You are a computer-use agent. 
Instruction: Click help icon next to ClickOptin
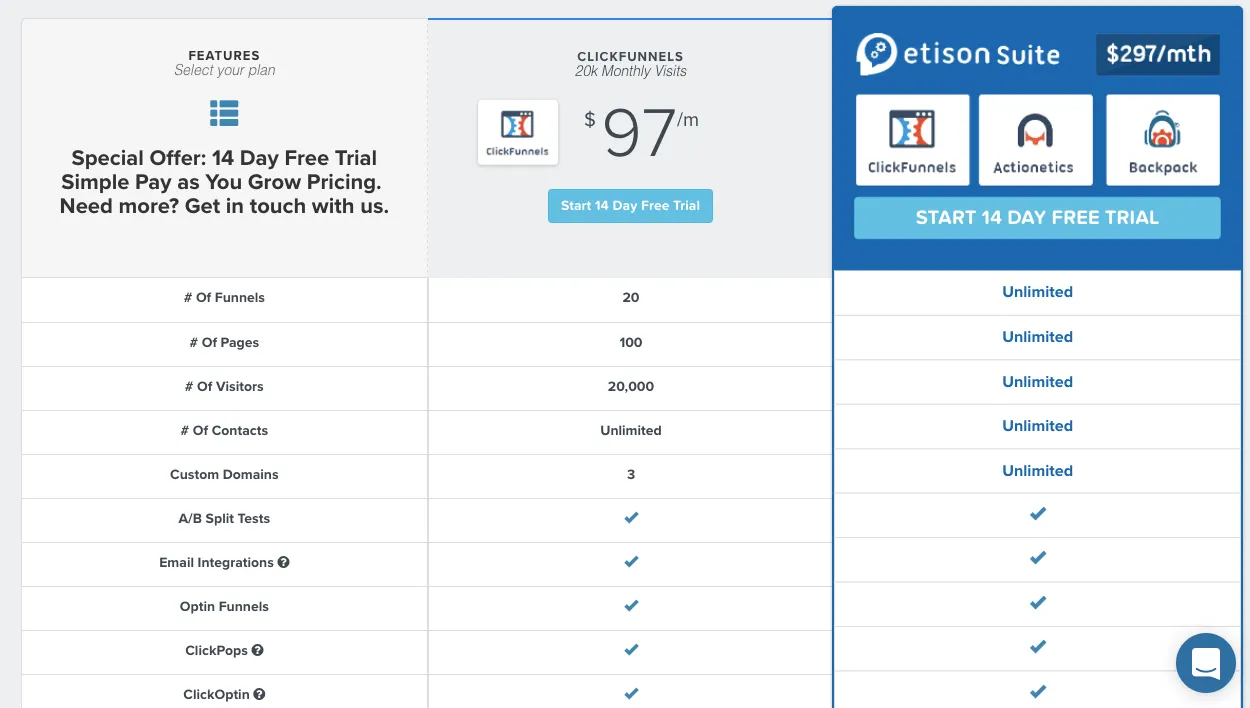click(259, 694)
